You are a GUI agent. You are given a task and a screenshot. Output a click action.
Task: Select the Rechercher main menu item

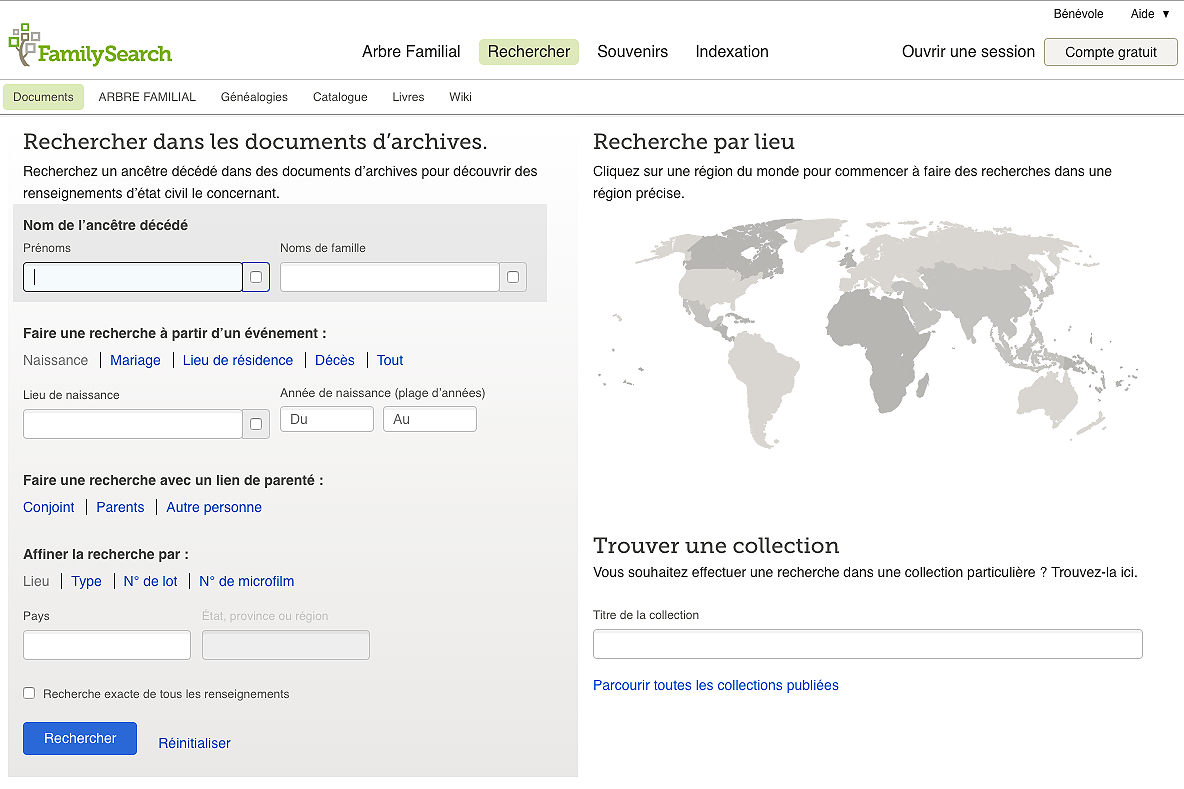point(529,51)
